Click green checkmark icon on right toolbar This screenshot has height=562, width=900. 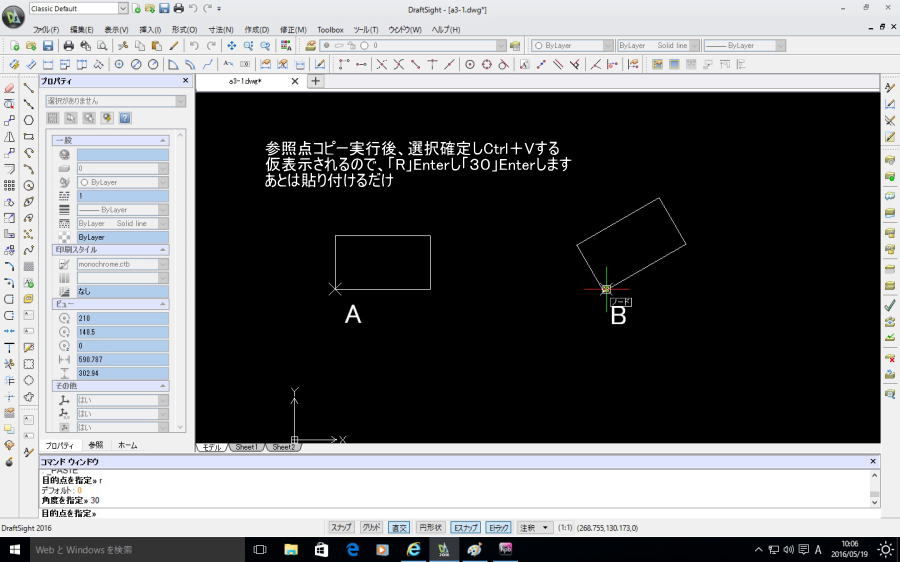click(890, 305)
